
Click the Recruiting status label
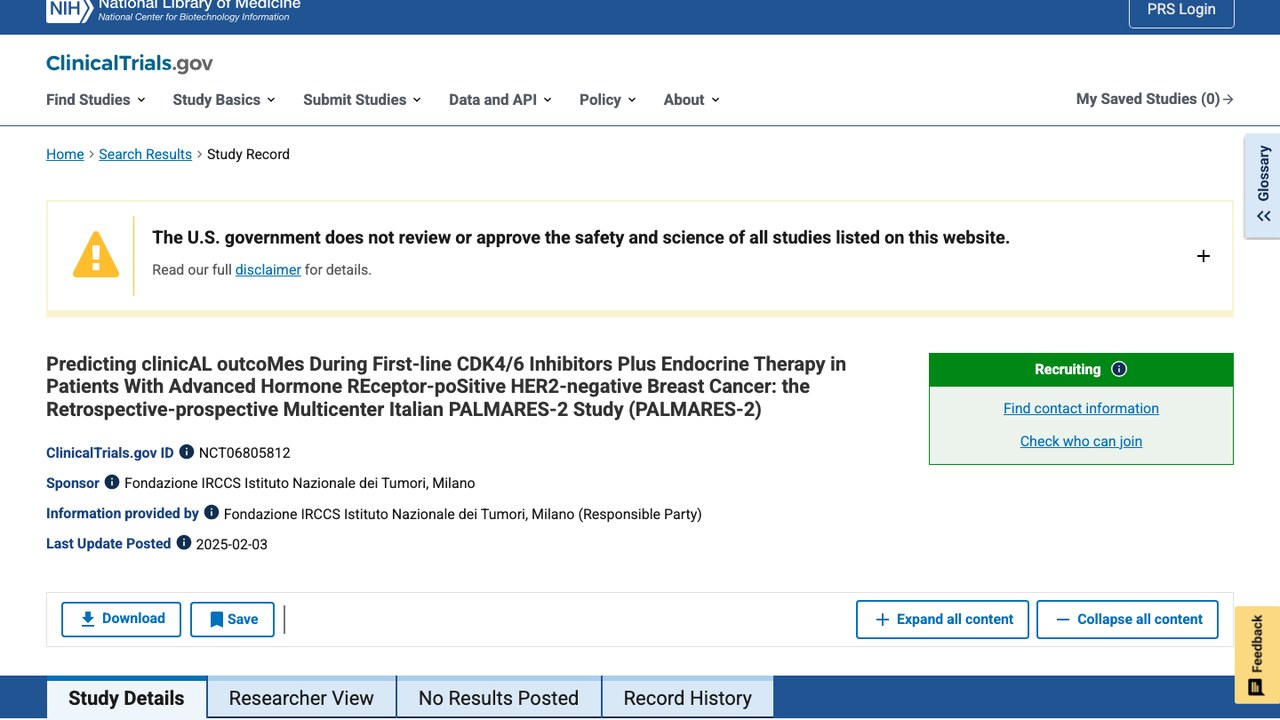click(1067, 369)
